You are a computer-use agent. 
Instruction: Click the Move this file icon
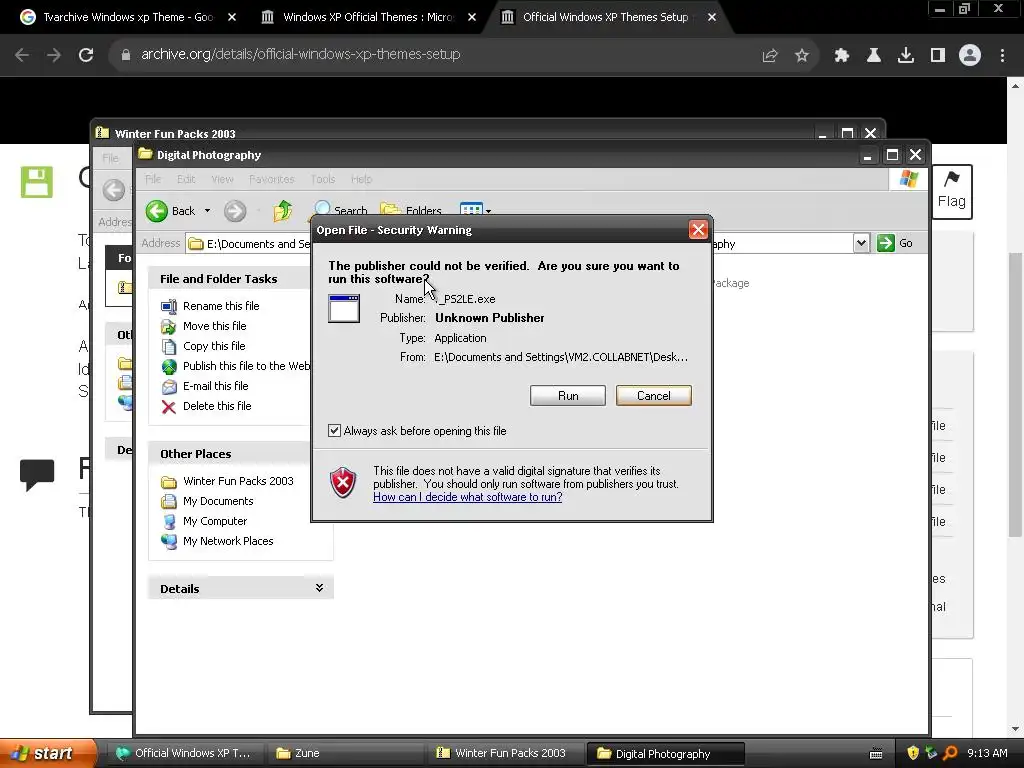click(x=168, y=327)
